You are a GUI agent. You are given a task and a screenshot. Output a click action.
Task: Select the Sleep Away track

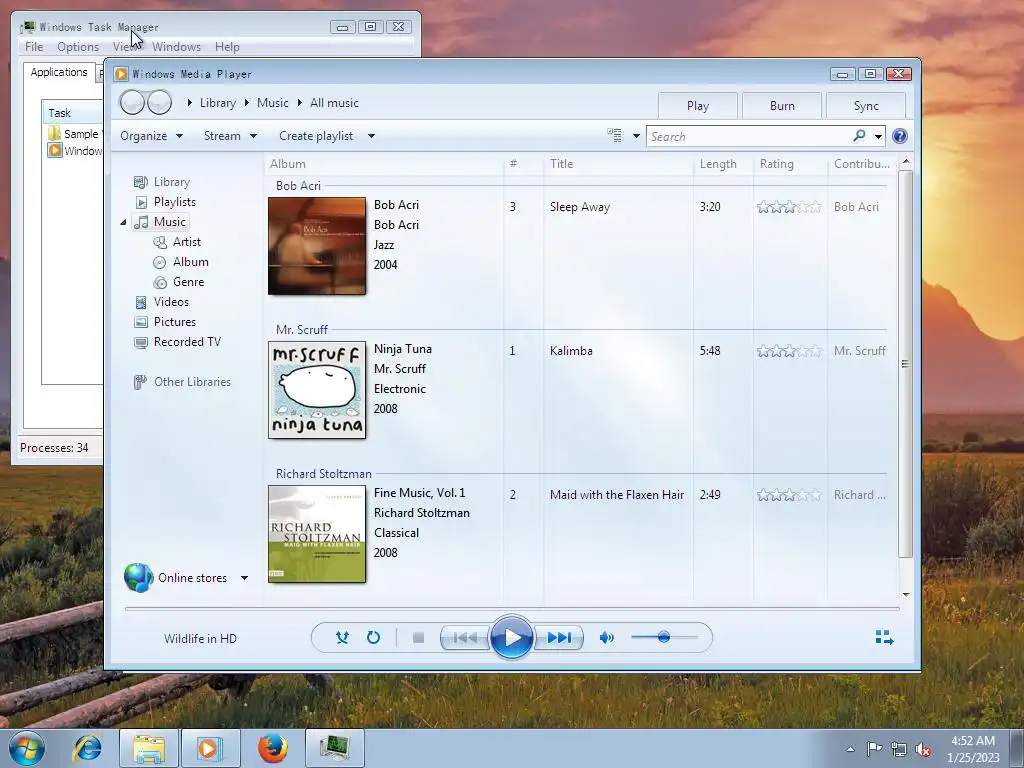[x=580, y=207]
